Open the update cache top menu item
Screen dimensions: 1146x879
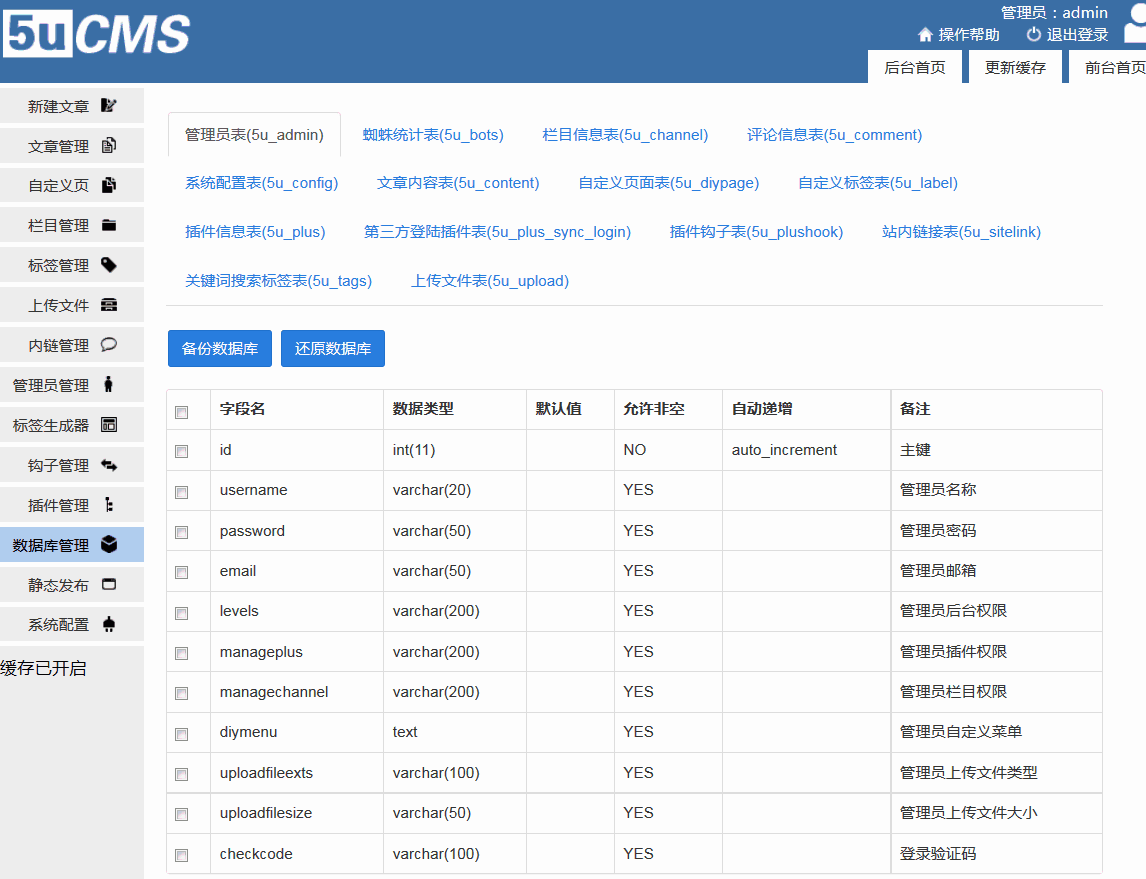click(1015, 68)
